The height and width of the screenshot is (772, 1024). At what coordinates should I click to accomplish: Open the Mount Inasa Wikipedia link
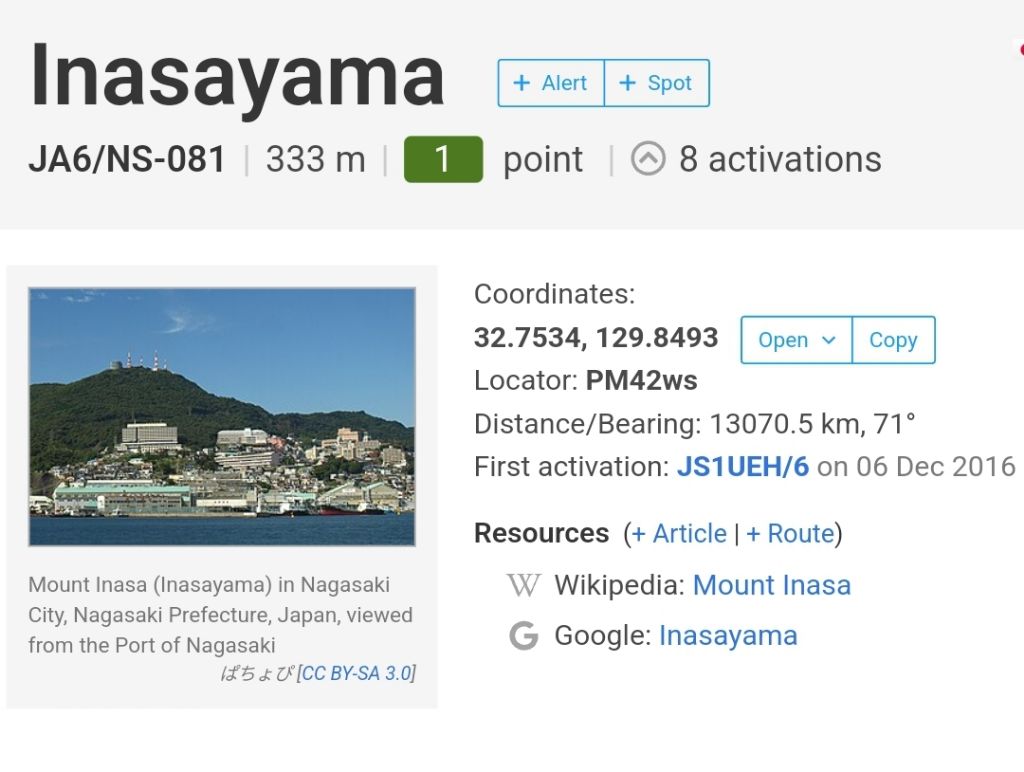[771, 585]
